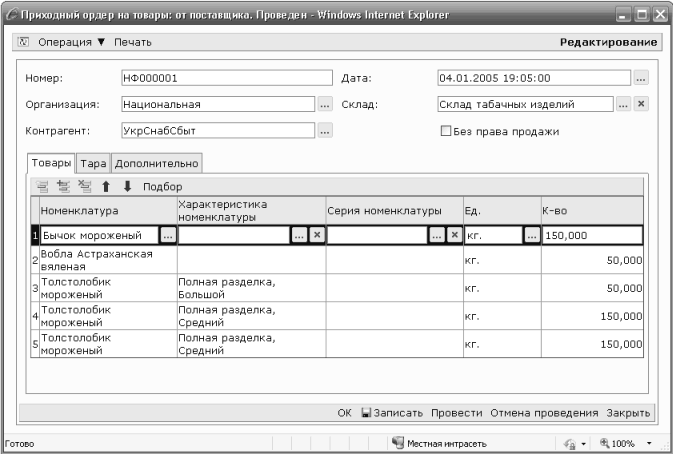Image resolution: width=673 pixels, height=454 pixels.
Task: Open unit selection button next to кг. in row 1
Action: click(532, 235)
